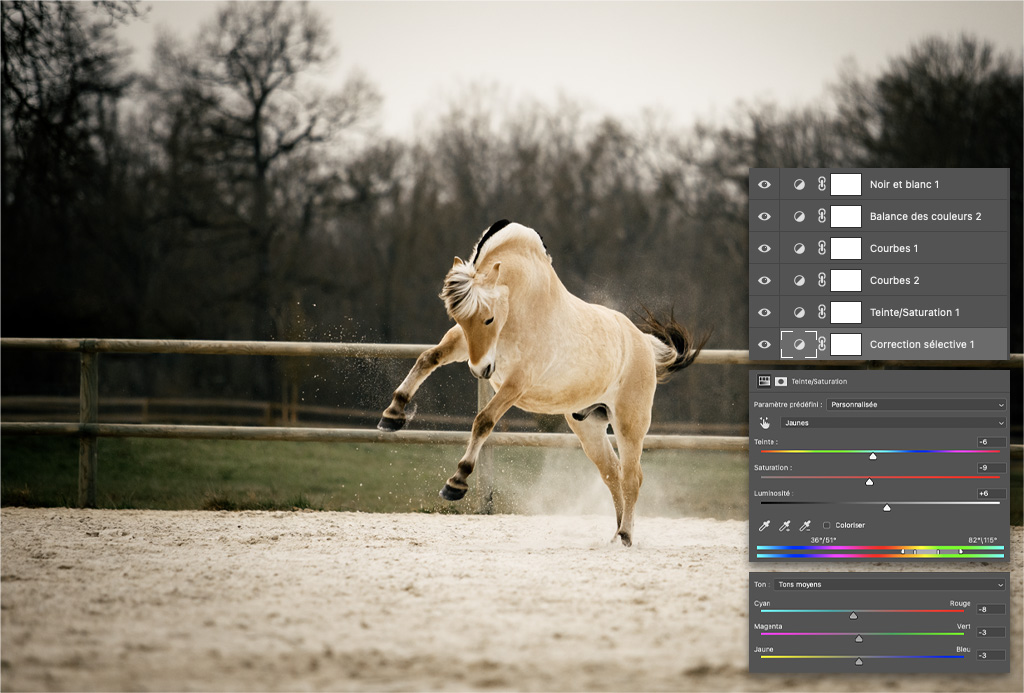Click the Teinte slider handle

(872, 457)
